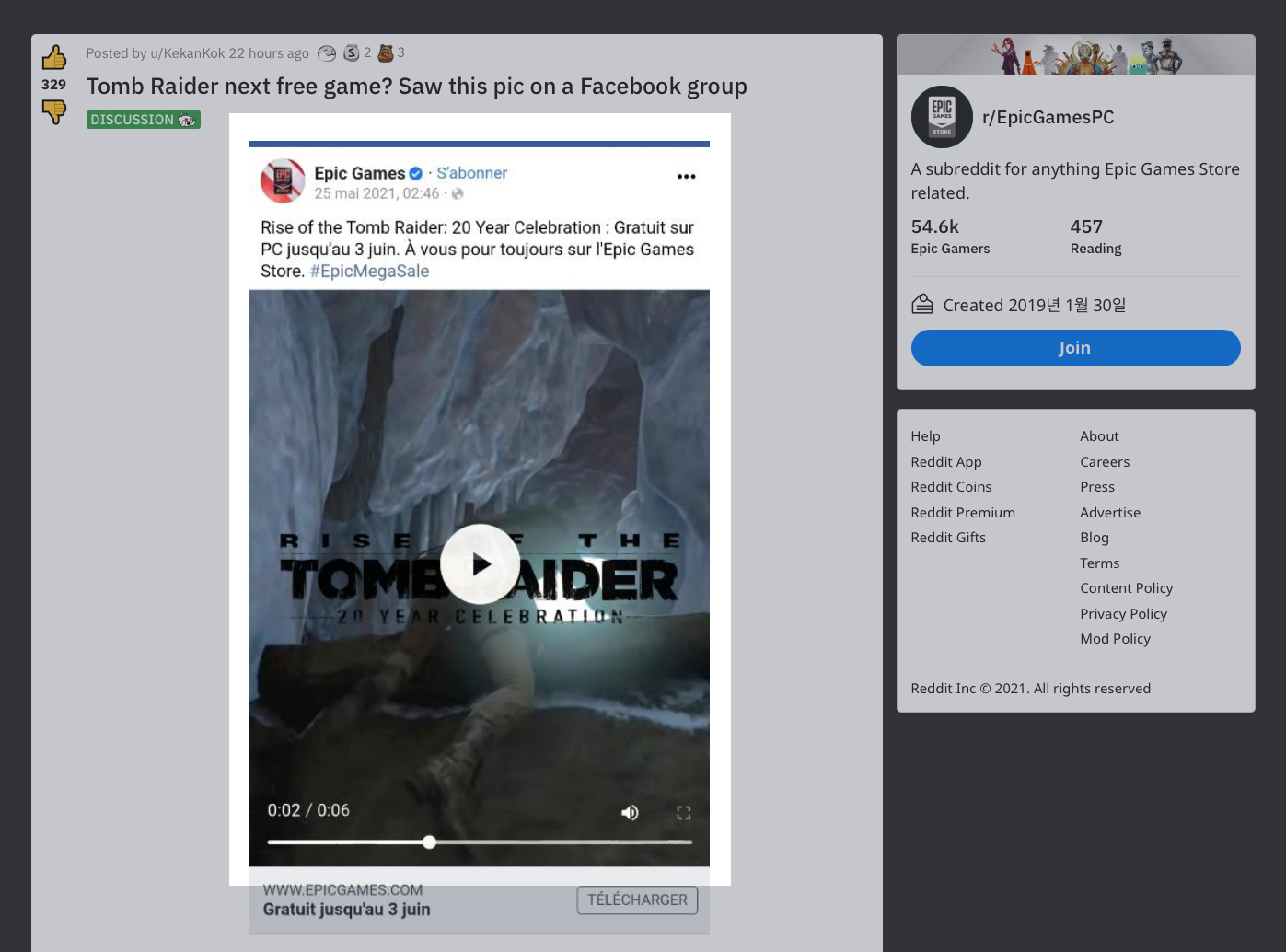Open the Content Policy link
Screen dimensions: 1286x952
point(1127,588)
